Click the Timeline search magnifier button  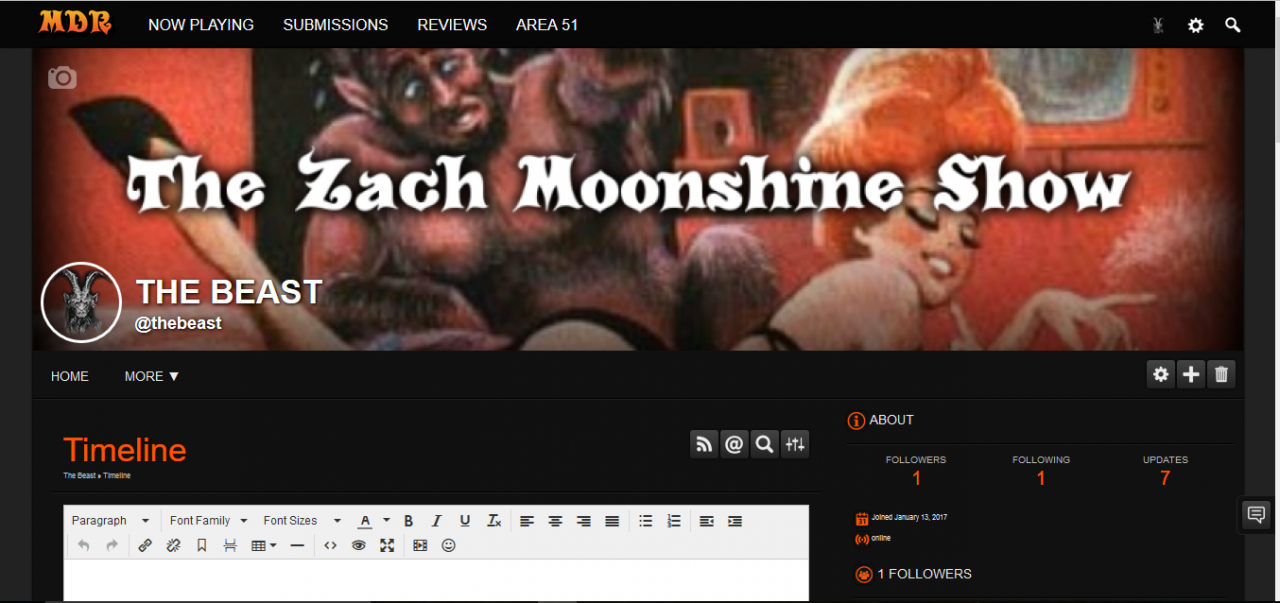click(764, 444)
